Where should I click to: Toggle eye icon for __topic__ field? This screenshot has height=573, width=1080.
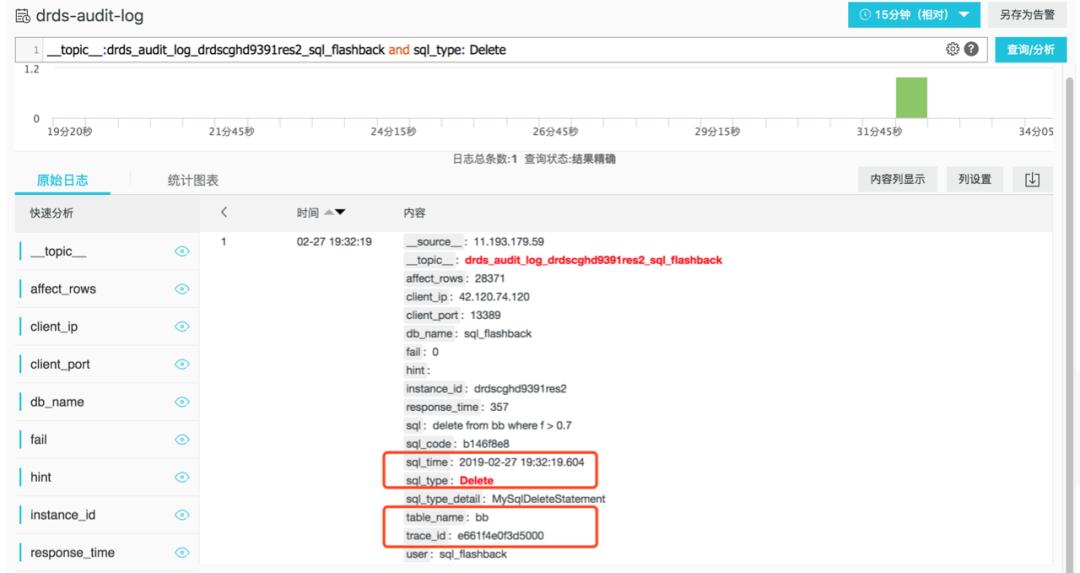pyautogui.click(x=182, y=251)
